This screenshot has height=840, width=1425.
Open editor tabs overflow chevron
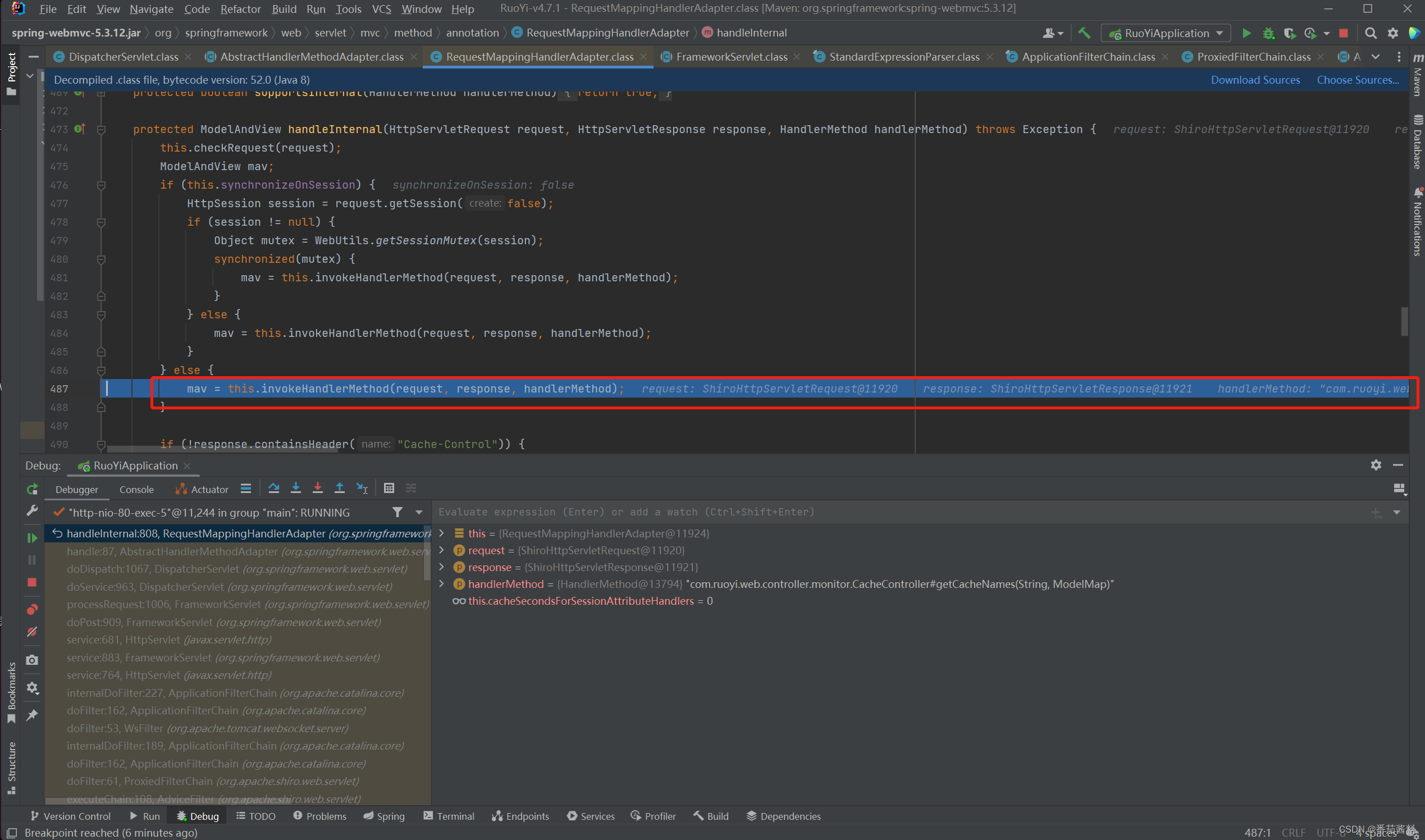(x=1376, y=57)
